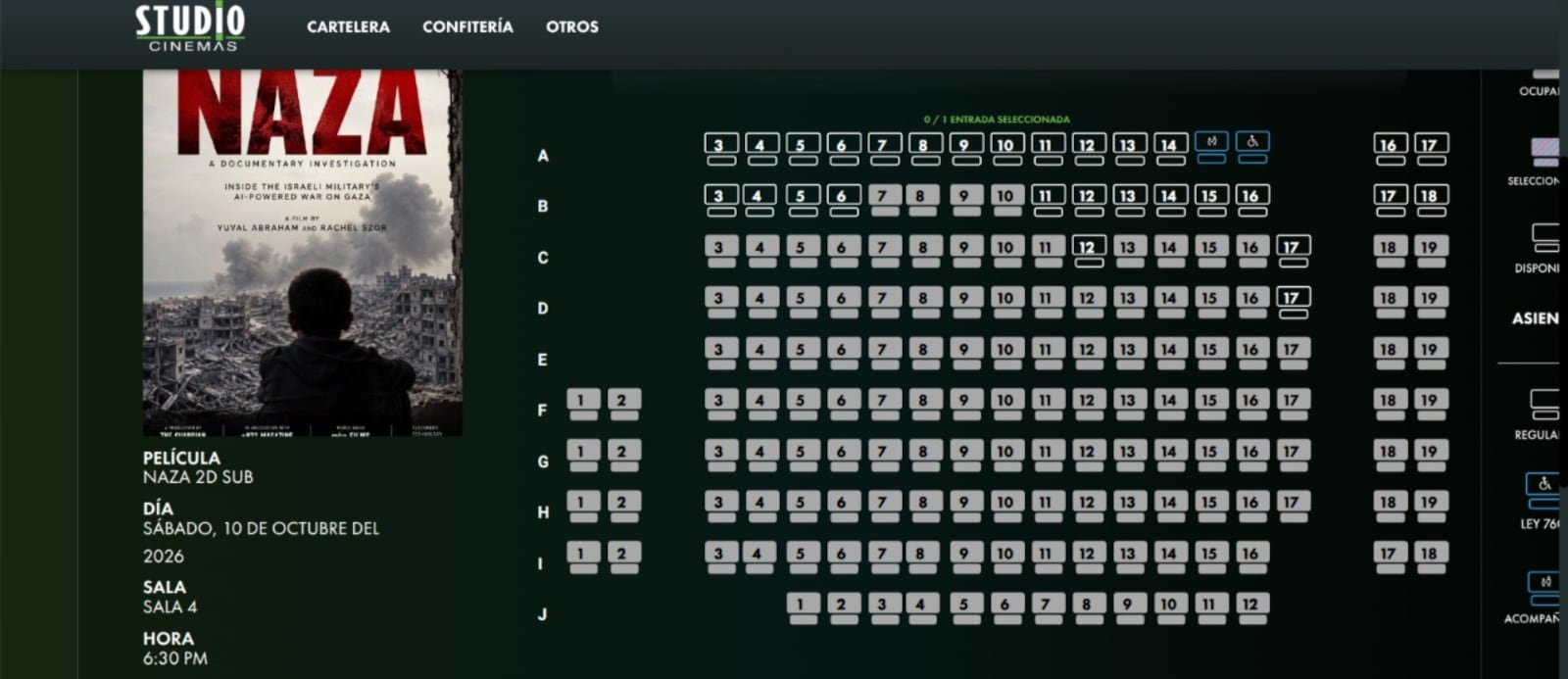The height and width of the screenshot is (679, 1568).
Task: Click the Selección seat legend icon
Action: click(x=1545, y=151)
